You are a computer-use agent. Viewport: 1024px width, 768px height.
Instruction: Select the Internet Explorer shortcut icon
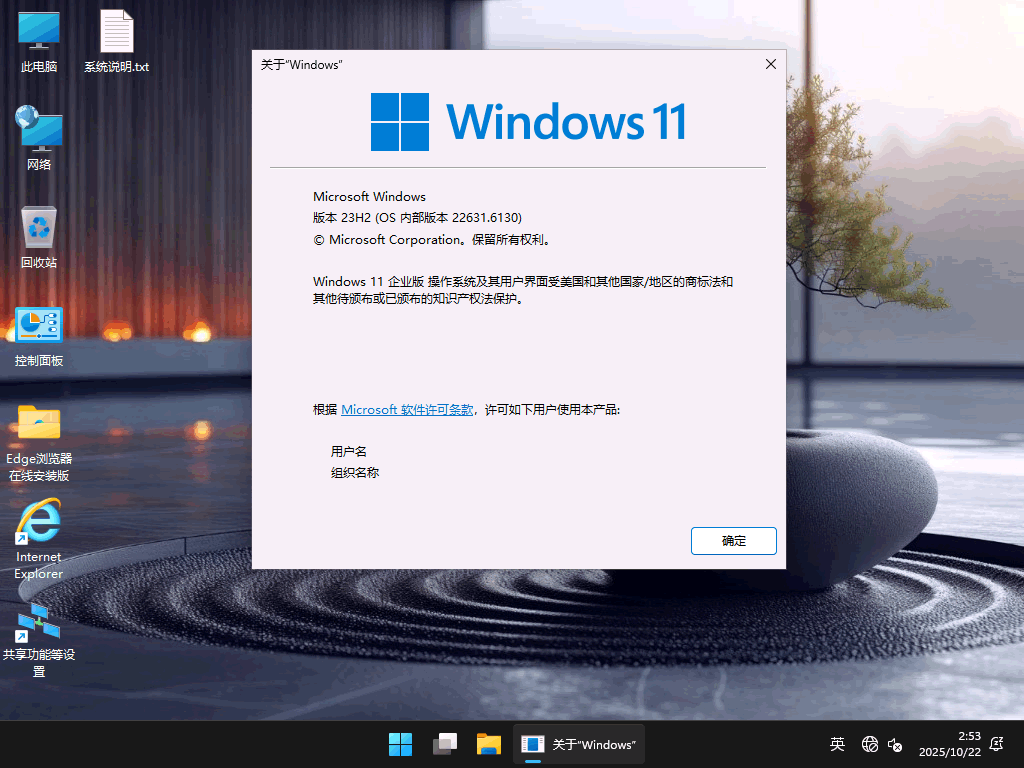[x=39, y=539]
